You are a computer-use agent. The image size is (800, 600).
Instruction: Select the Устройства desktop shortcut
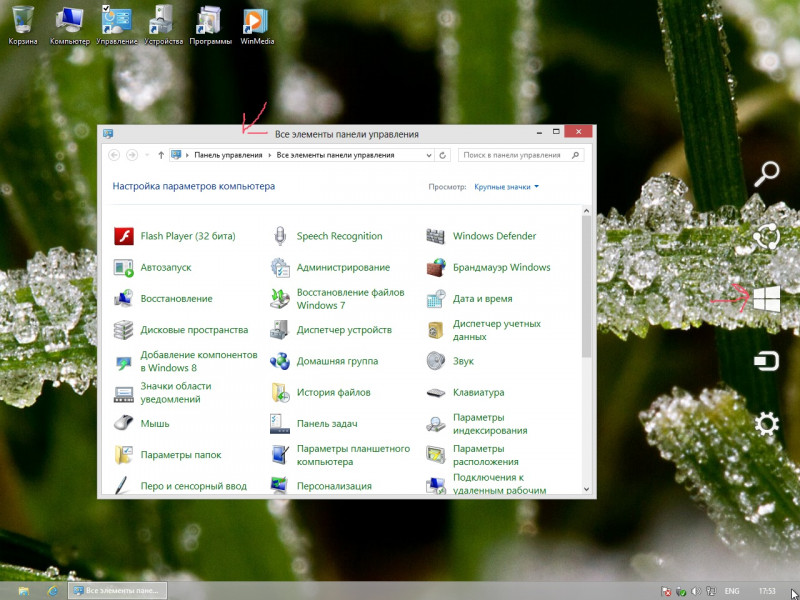pyautogui.click(x=163, y=25)
